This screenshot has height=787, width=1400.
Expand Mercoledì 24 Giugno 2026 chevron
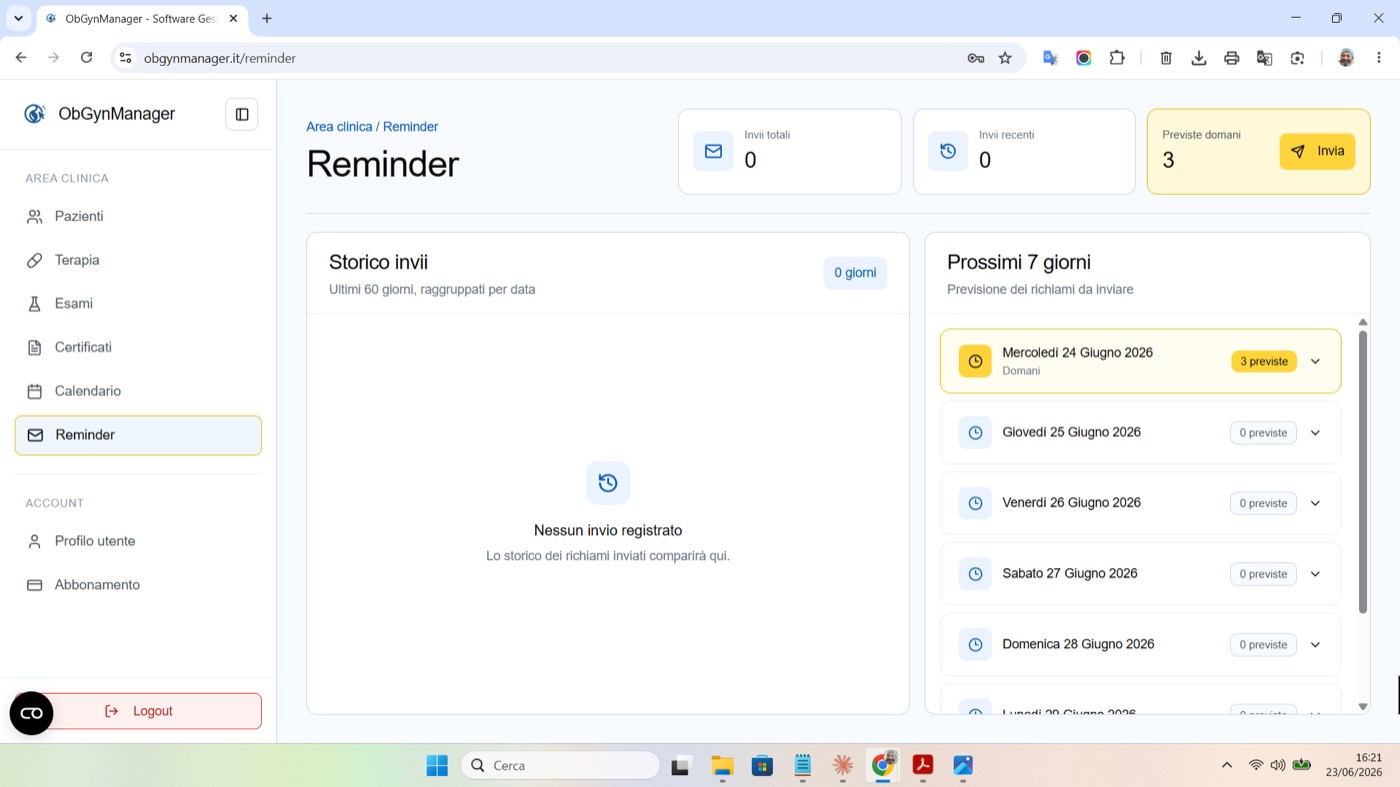pos(1315,361)
